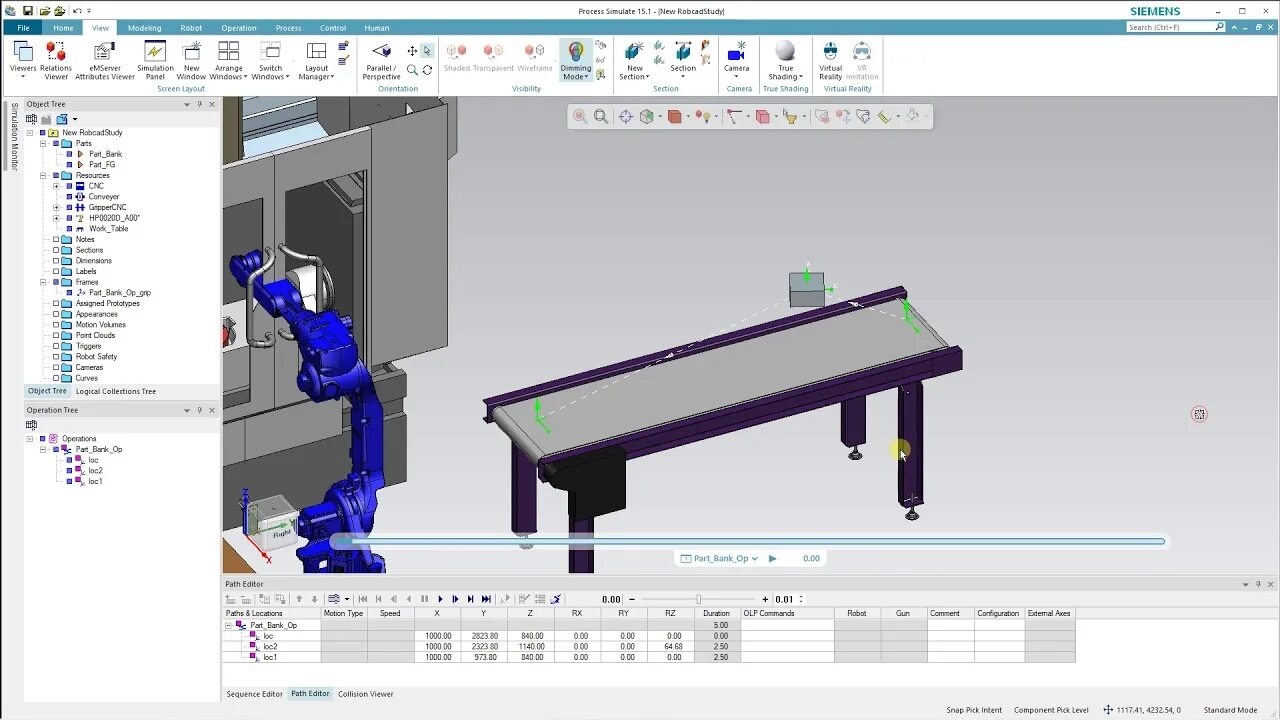Jump to end of operation in Path Editor
Image resolution: width=1280 pixels, height=720 pixels.
tap(486, 599)
